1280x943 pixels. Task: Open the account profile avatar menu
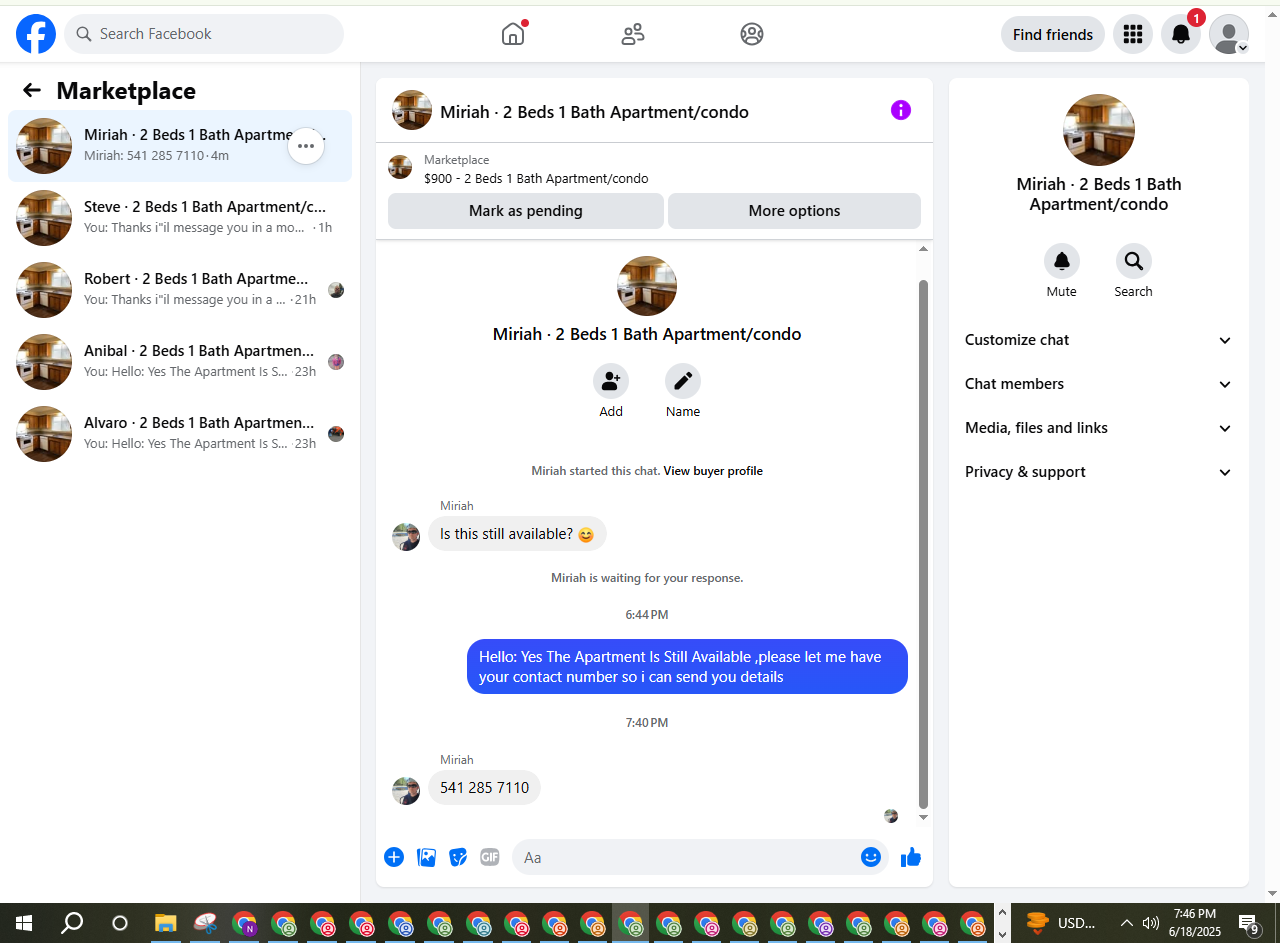(x=1229, y=34)
